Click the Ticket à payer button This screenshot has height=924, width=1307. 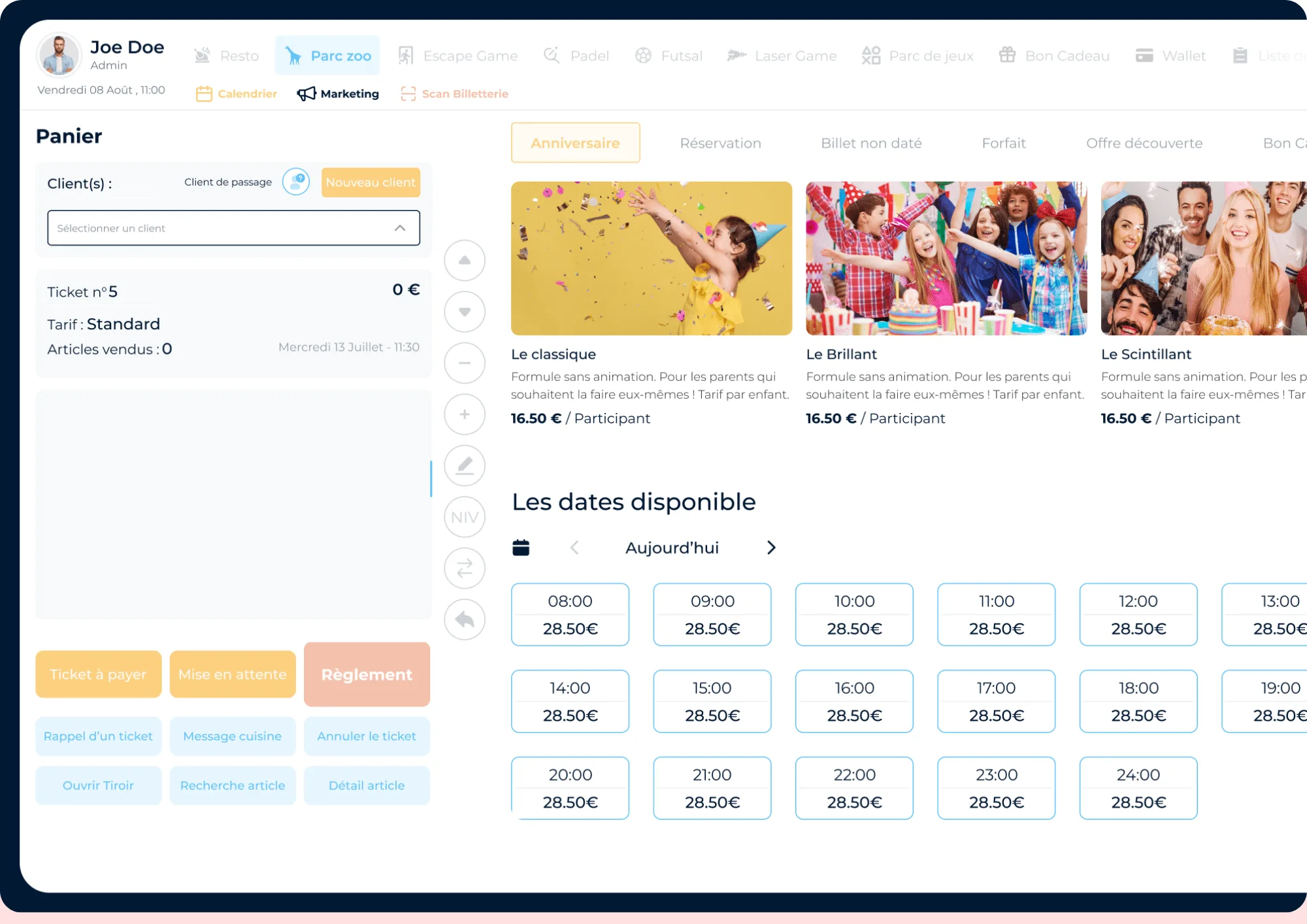[98, 674]
